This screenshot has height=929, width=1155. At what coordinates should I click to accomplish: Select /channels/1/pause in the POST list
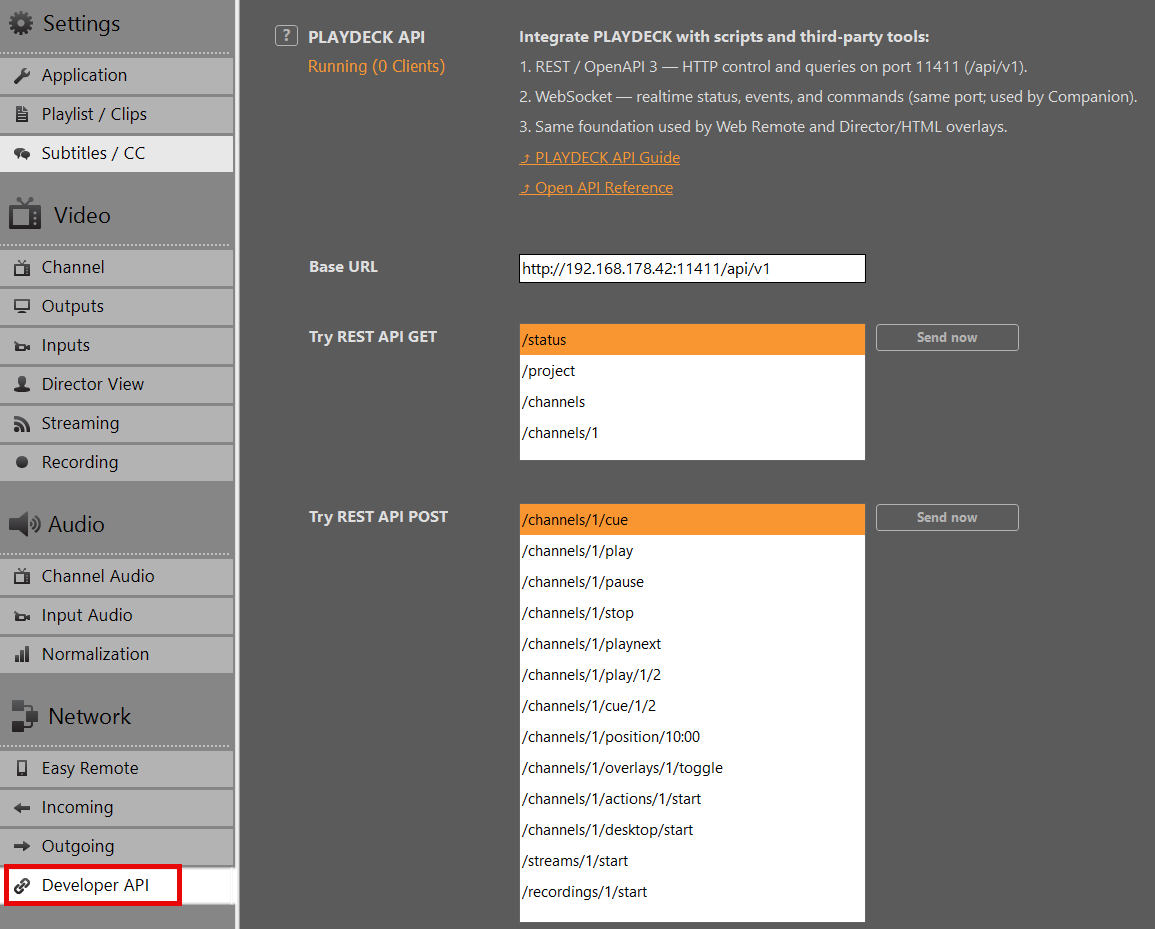click(x=692, y=581)
